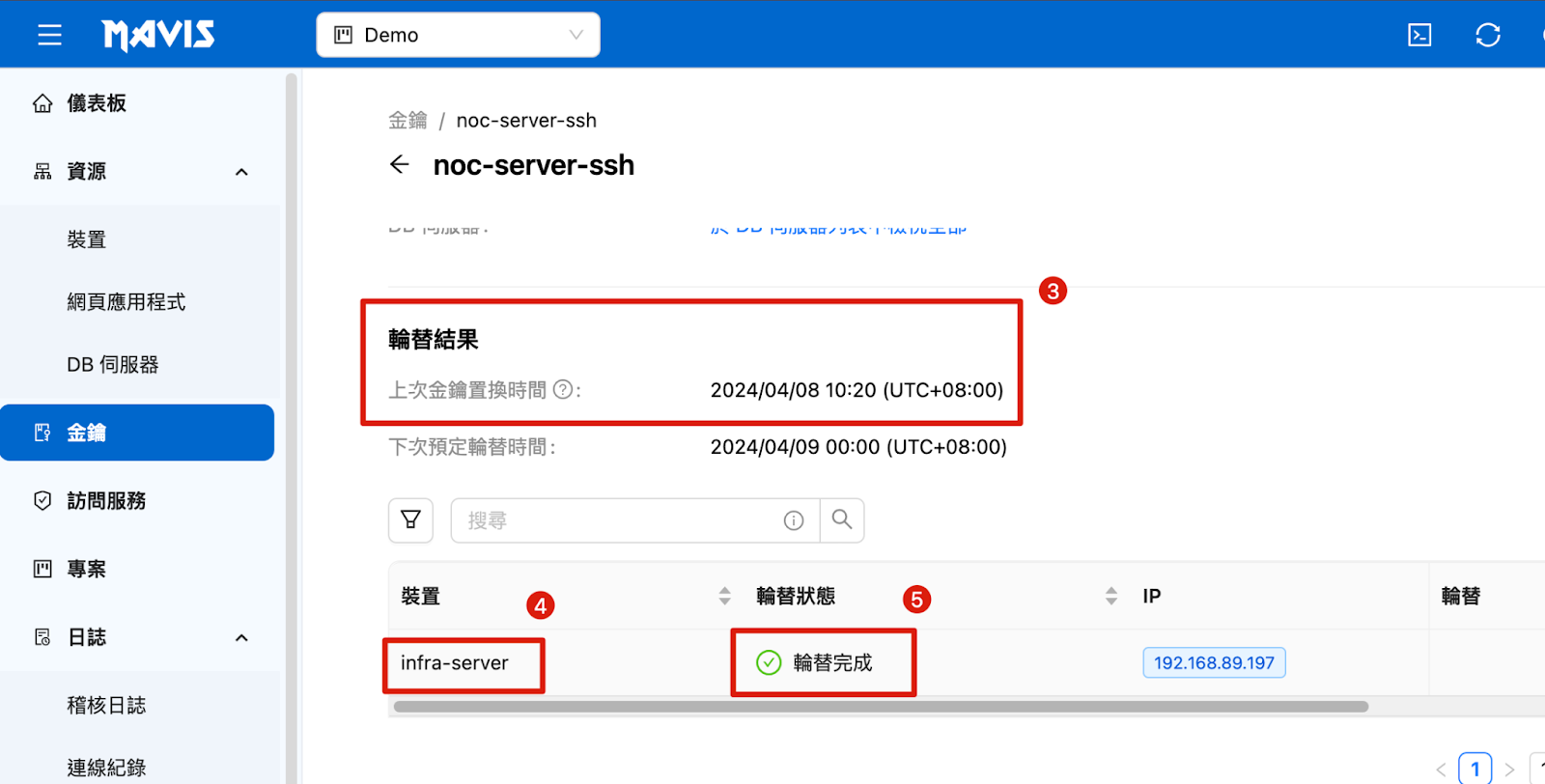The width and height of the screenshot is (1545, 784).
Task: Click the 金鑰 breadcrumb link
Action: (407, 121)
